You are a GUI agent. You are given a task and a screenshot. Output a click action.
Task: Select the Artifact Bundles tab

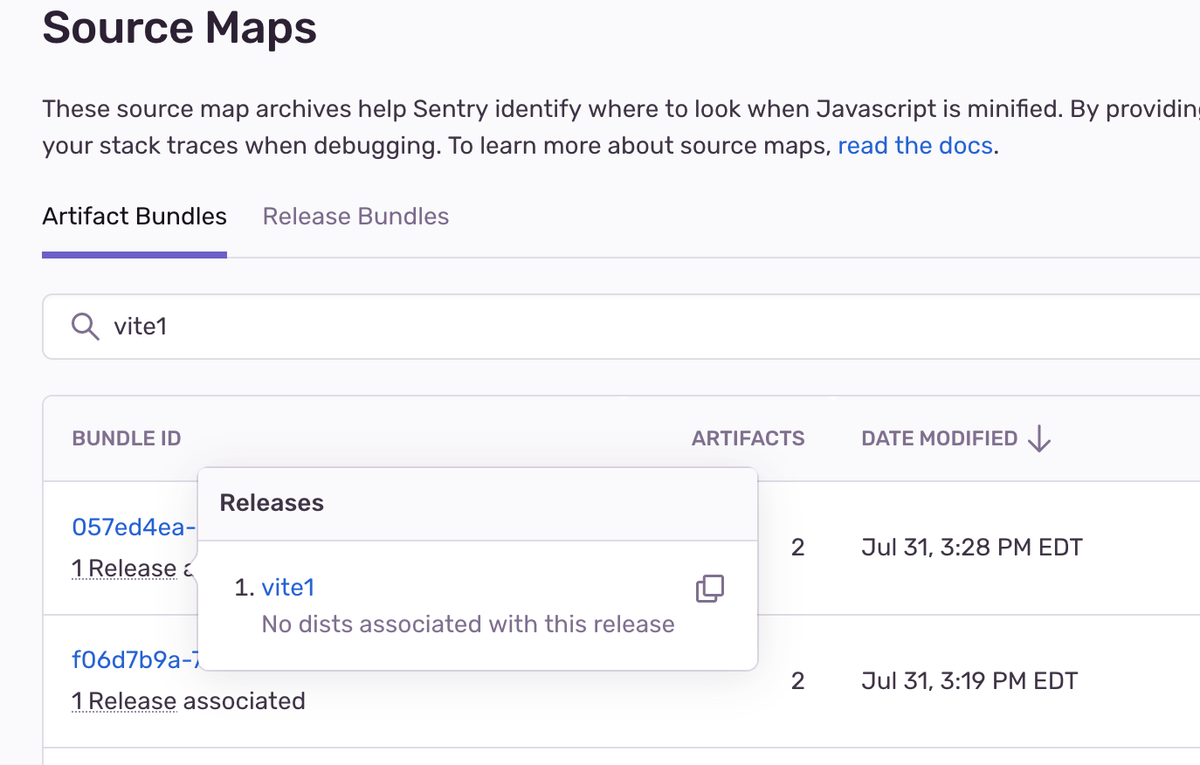[x=134, y=216]
